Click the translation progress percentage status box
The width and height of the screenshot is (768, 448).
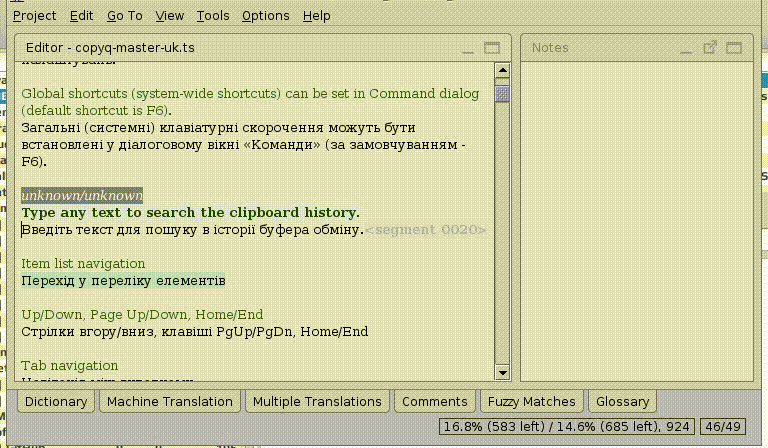point(566,427)
